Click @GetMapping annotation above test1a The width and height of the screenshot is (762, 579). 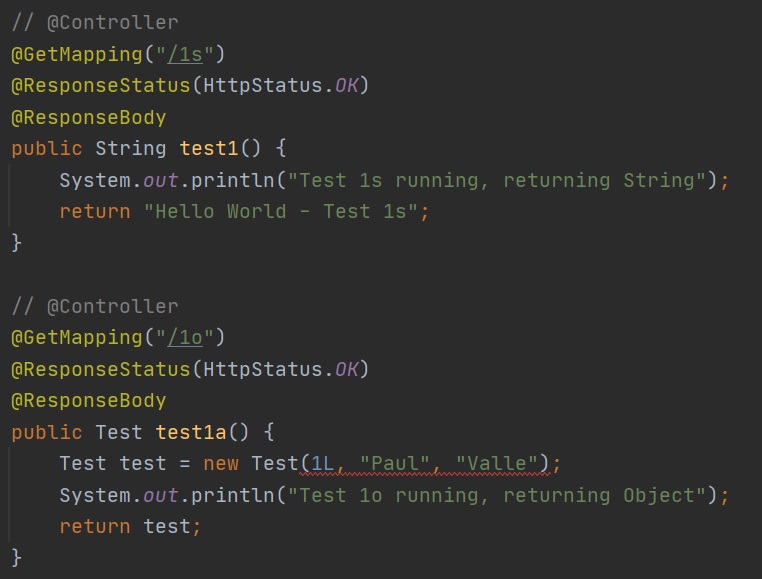coord(77,338)
